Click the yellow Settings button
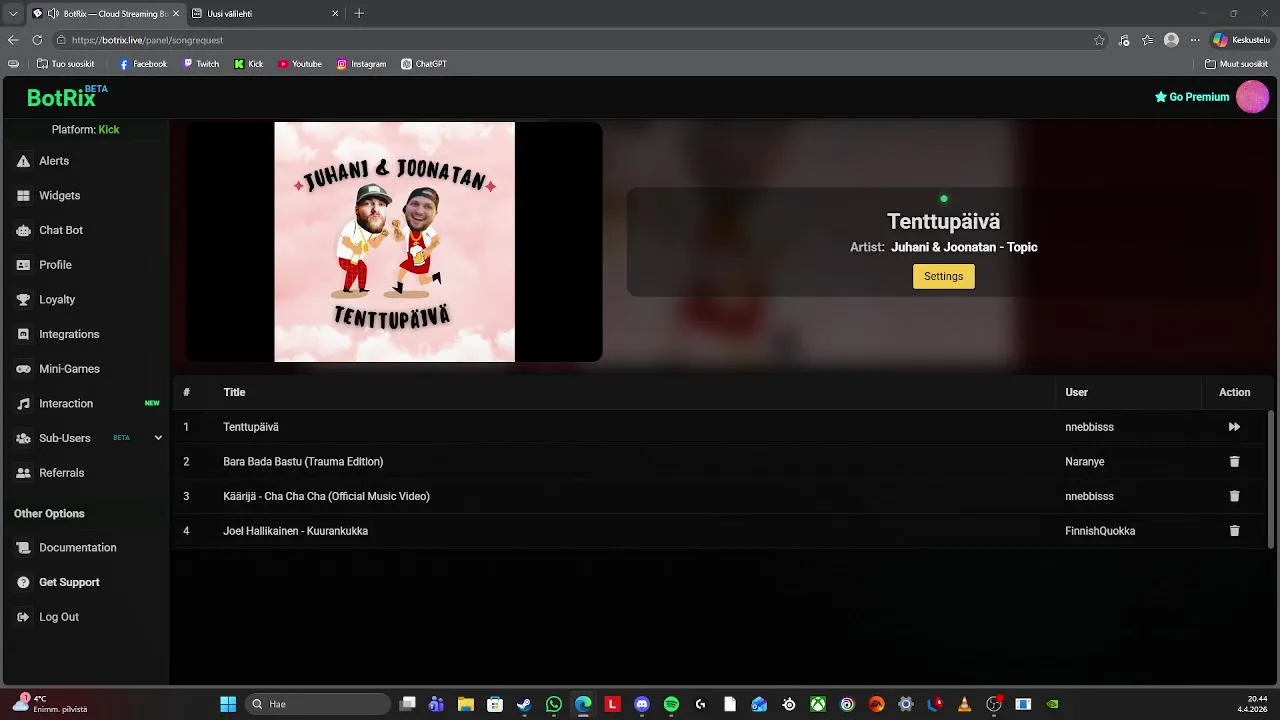Screen dimensions: 1280x720 coord(943,276)
